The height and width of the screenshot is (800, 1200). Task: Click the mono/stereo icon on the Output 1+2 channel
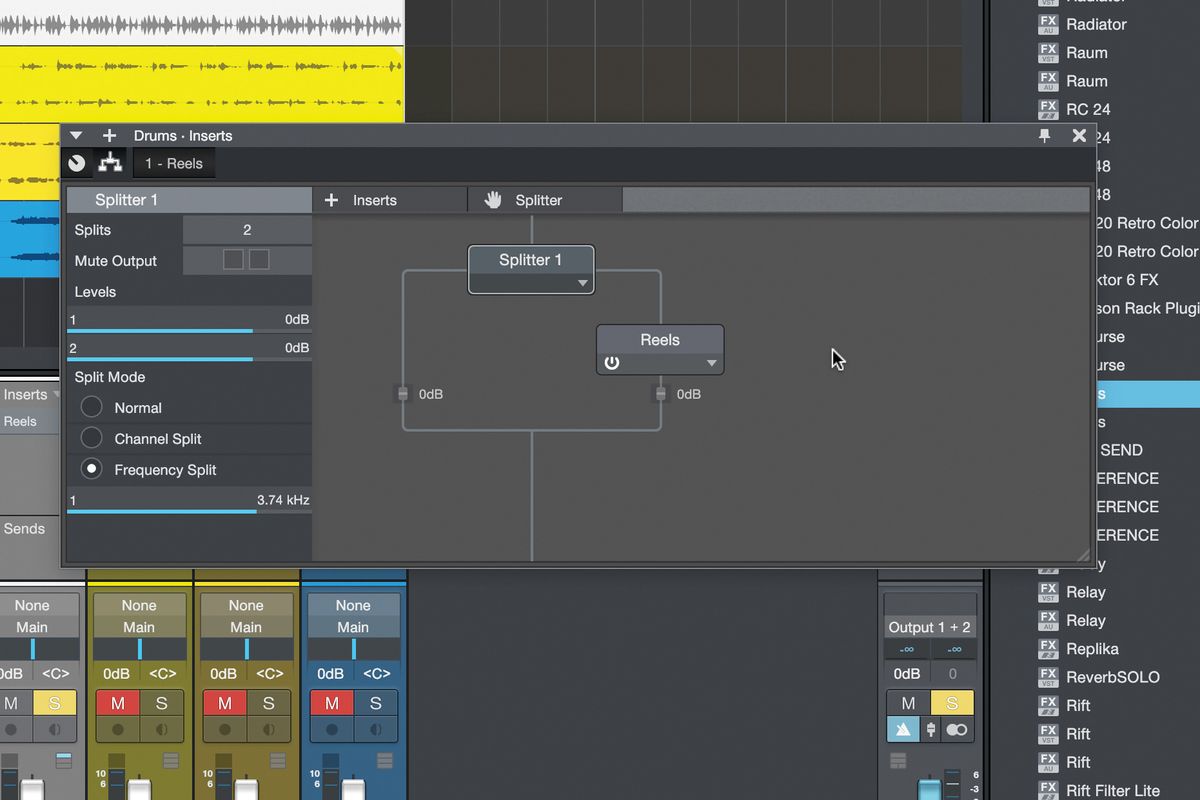(956, 729)
